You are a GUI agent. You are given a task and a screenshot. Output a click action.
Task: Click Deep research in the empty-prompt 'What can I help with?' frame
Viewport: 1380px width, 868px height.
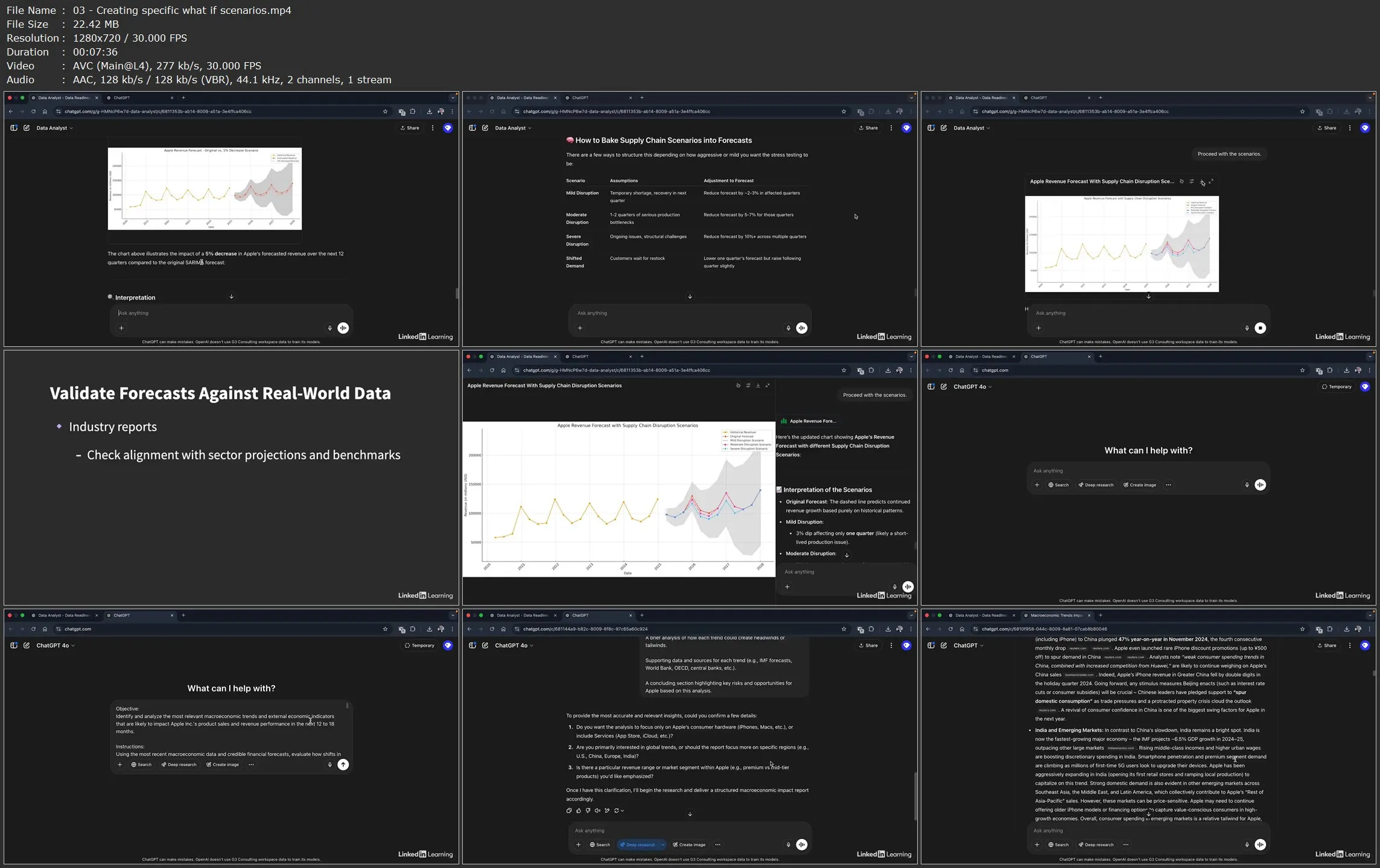point(1096,485)
